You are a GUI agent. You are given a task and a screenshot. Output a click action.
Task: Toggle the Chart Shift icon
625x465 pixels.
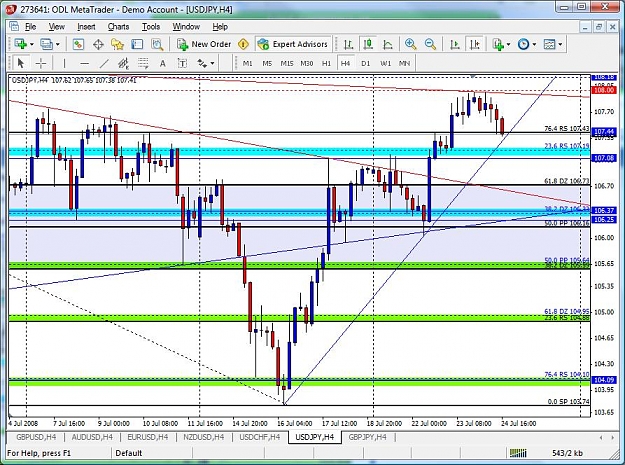pos(474,44)
